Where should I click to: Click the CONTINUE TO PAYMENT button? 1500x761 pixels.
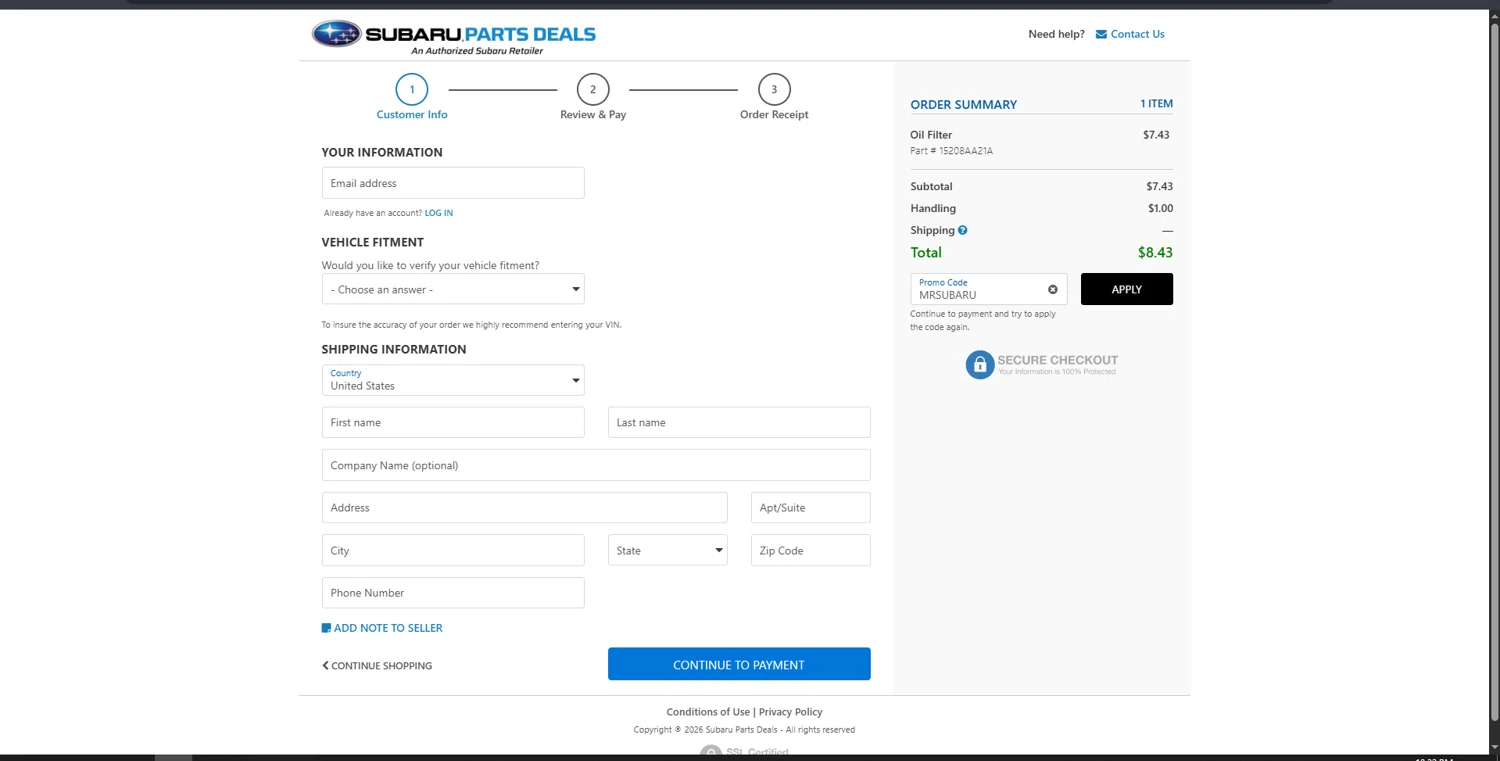(739, 664)
